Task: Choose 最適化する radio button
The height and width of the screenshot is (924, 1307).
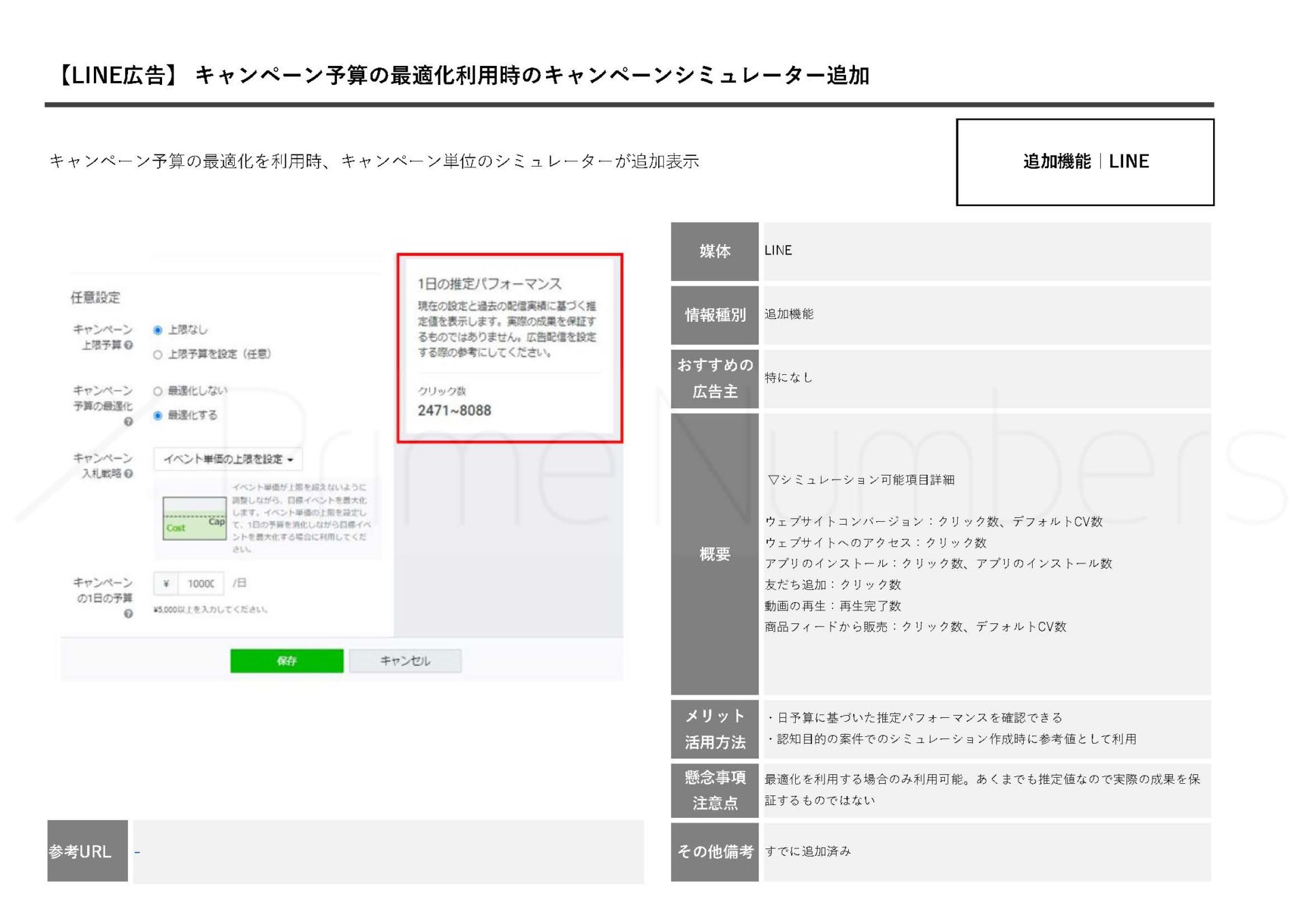Action: point(158,416)
